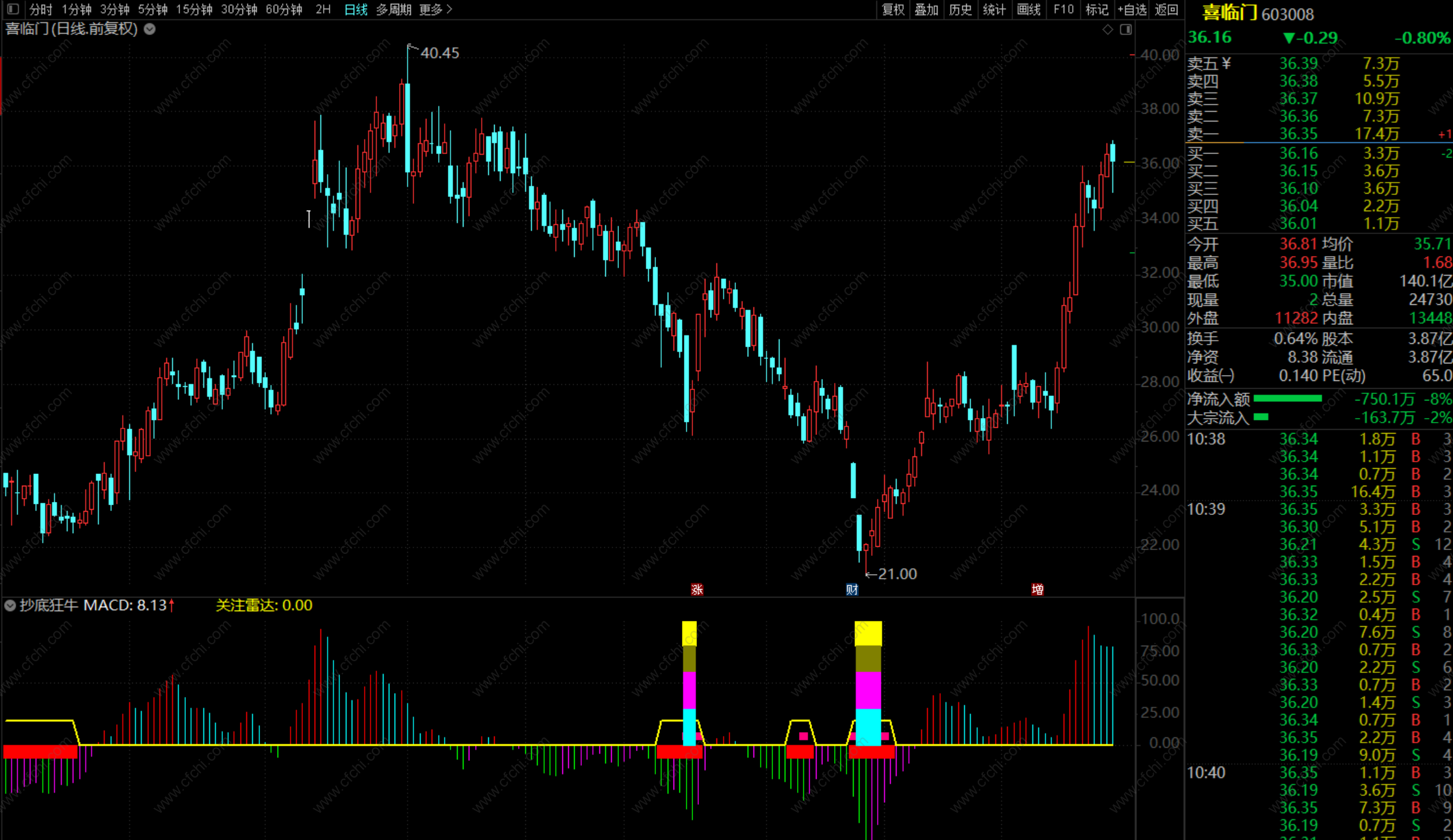The image size is (1453, 840).
Task: Add stock via +自选 button
Action: [x=1132, y=9]
